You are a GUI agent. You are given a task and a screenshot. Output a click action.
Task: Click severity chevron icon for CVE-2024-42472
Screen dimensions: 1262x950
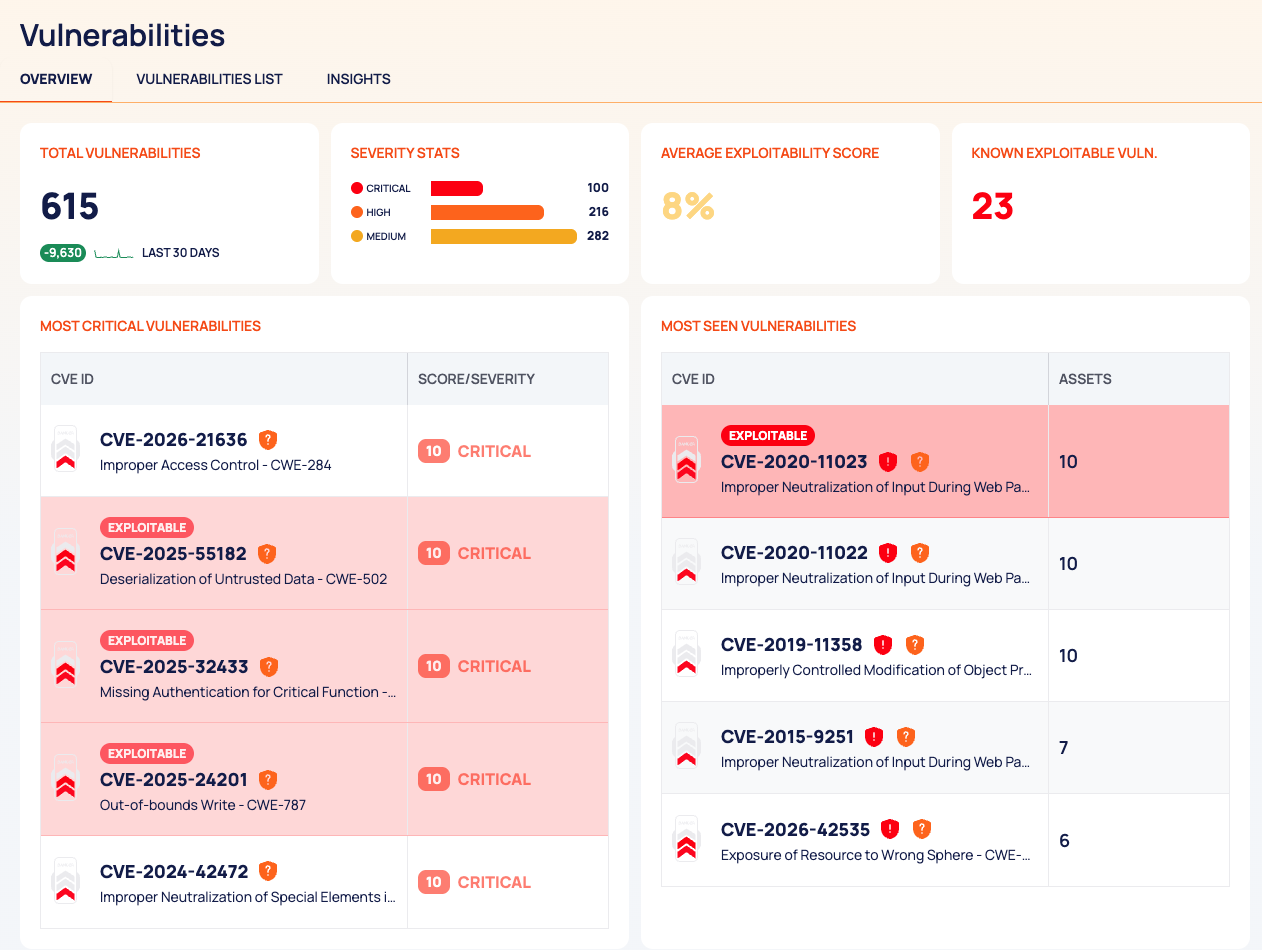65,882
